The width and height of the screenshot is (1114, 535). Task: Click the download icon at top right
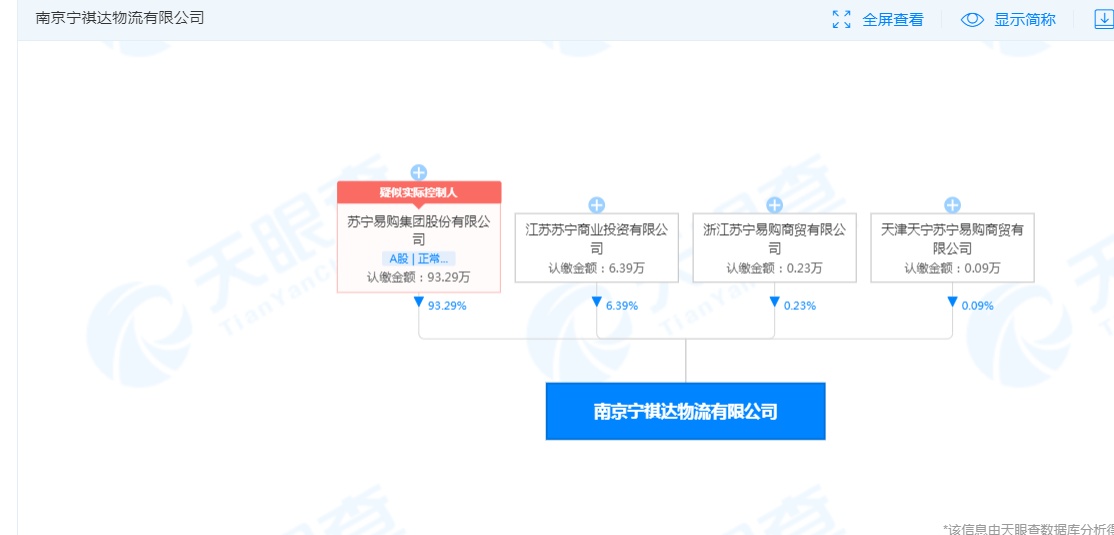pos(1104,20)
